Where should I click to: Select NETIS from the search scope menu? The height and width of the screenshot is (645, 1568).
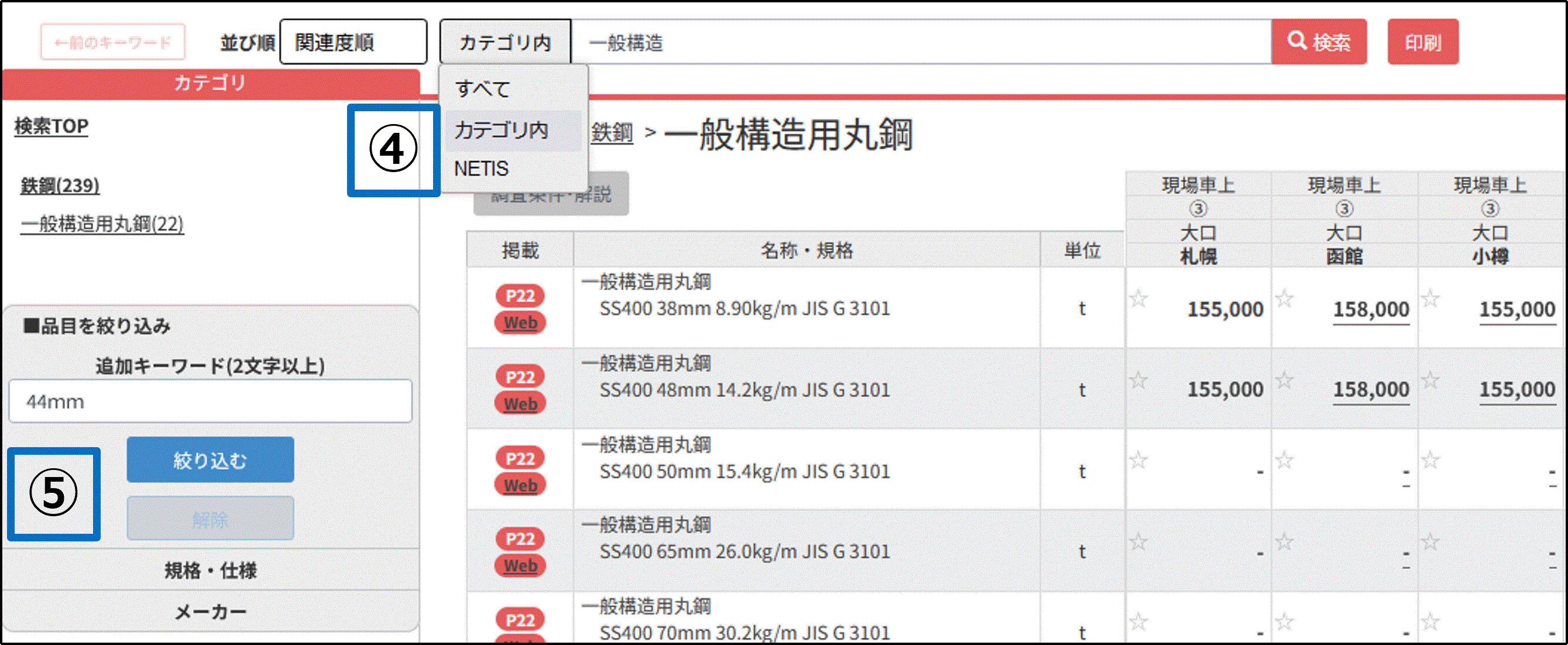click(x=483, y=169)
